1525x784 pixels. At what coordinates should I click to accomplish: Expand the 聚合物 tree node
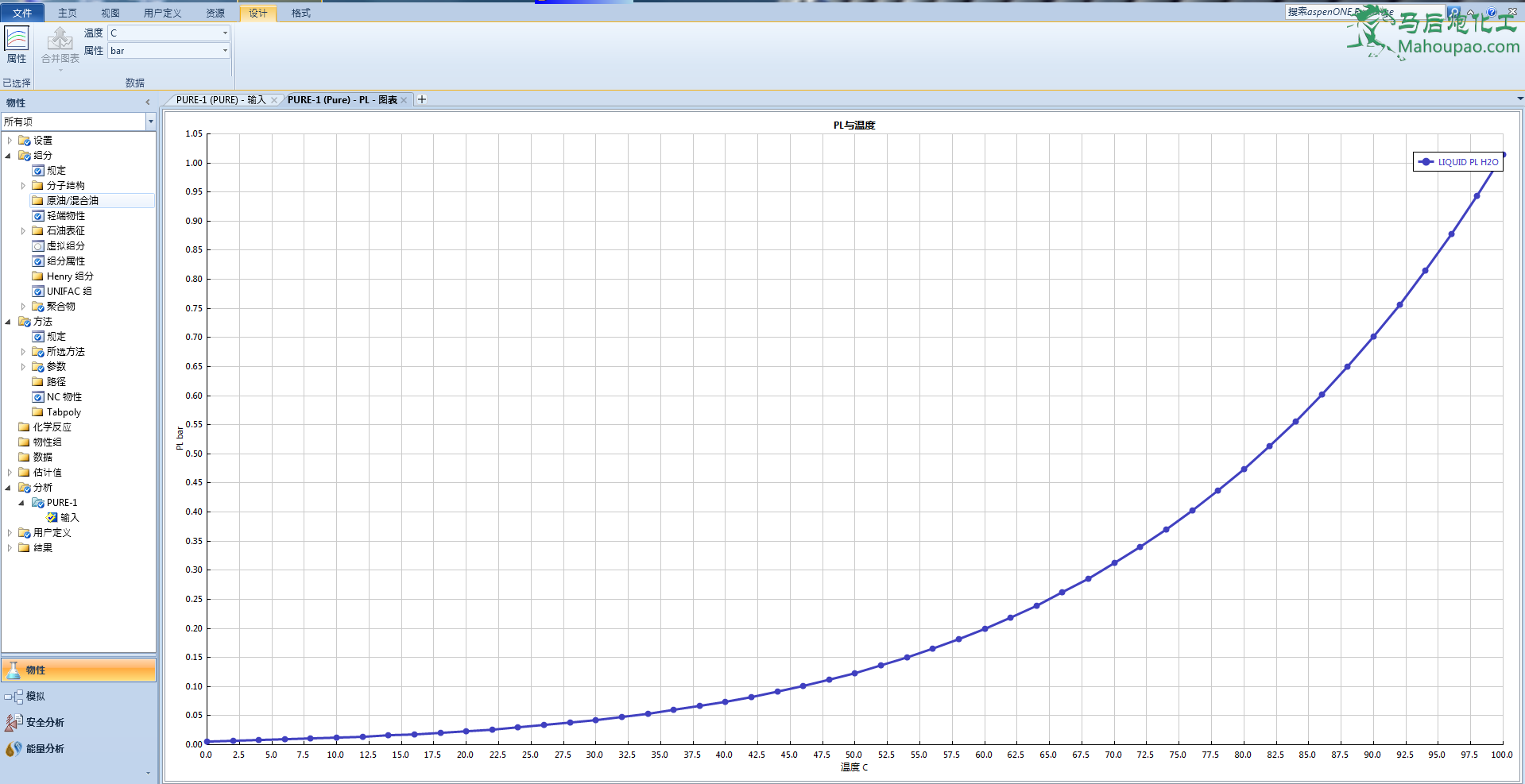(x=23, y=307)
